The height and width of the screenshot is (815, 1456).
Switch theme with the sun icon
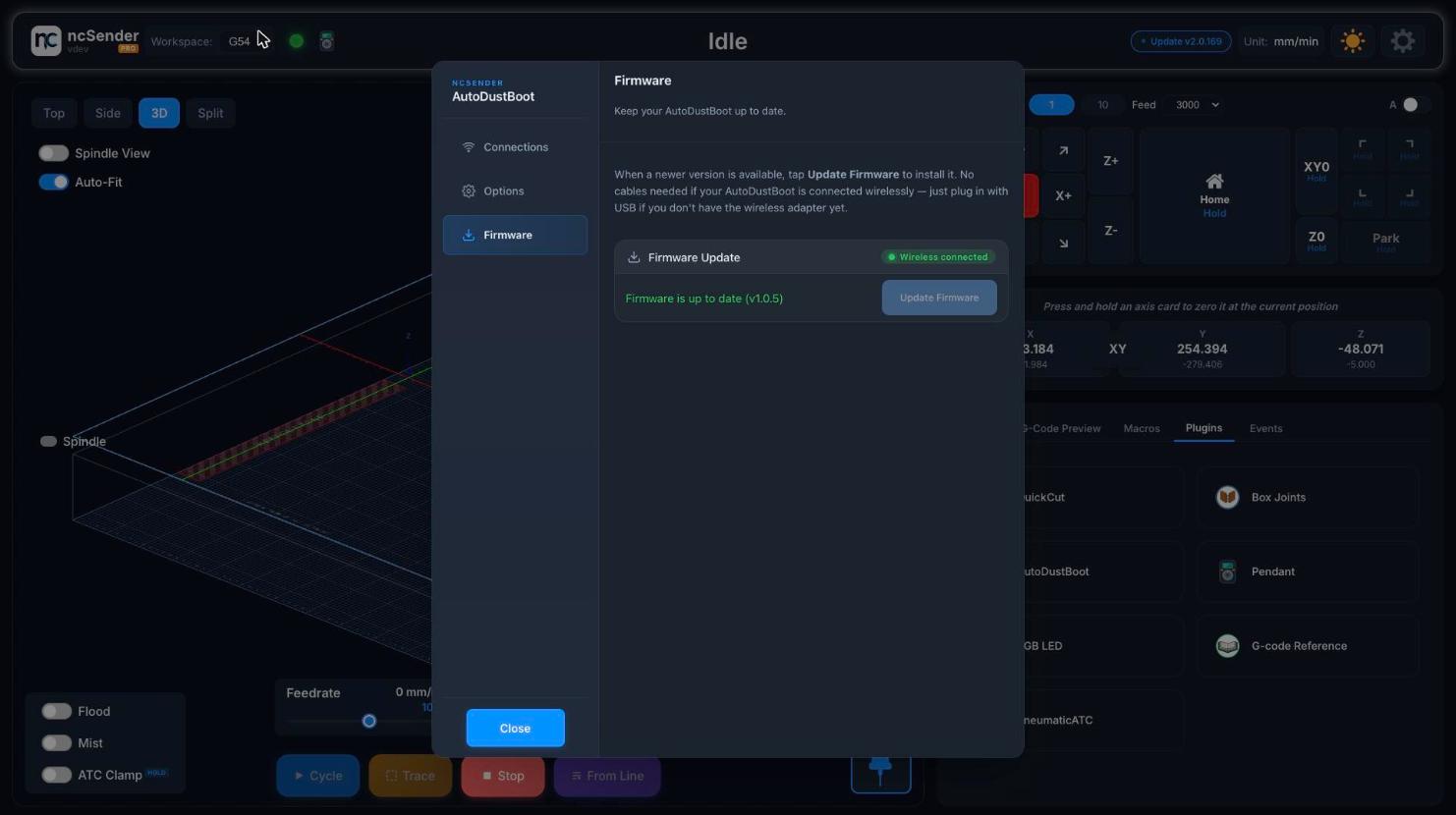(1353, 41)
